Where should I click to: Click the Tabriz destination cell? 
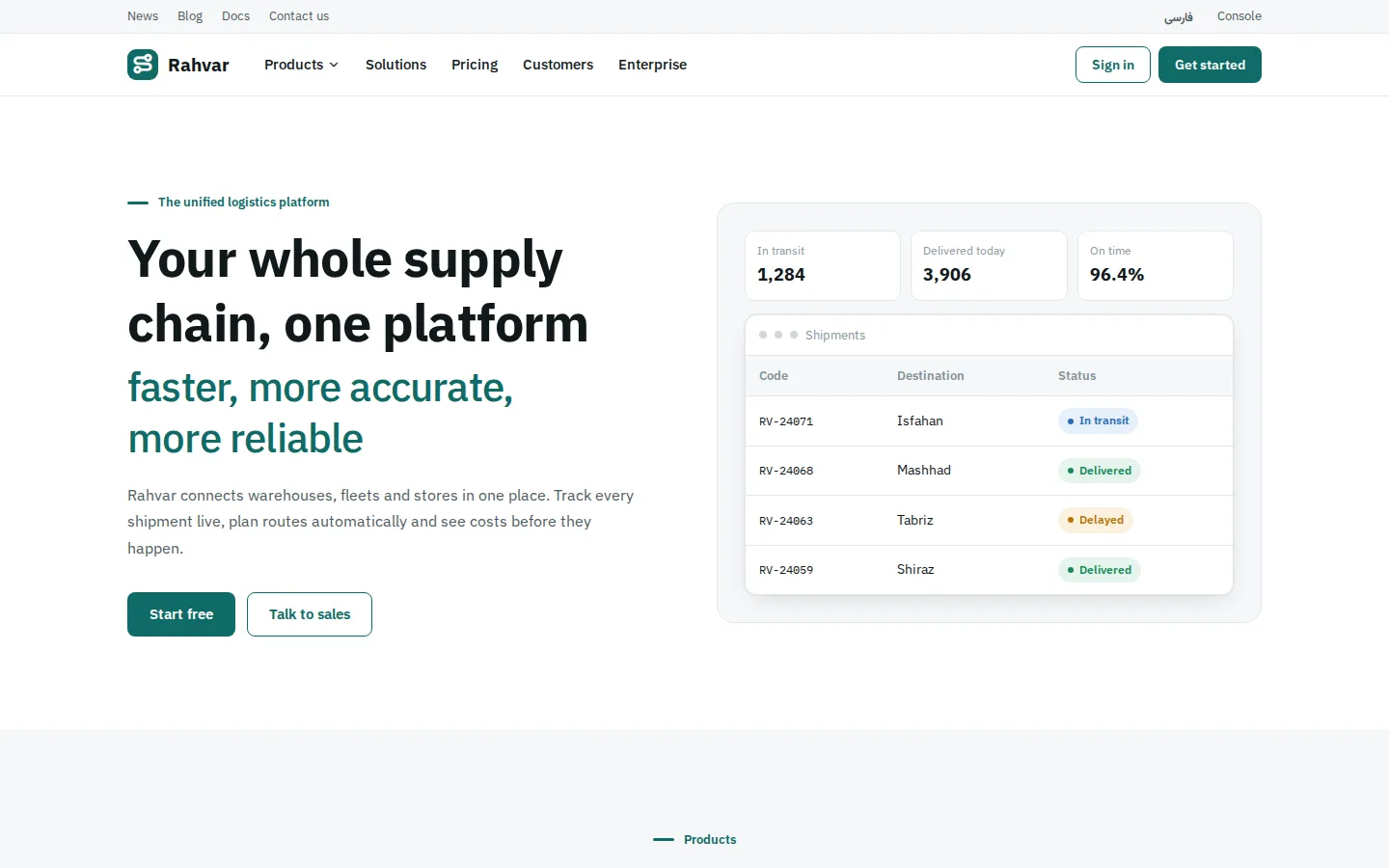915,520
